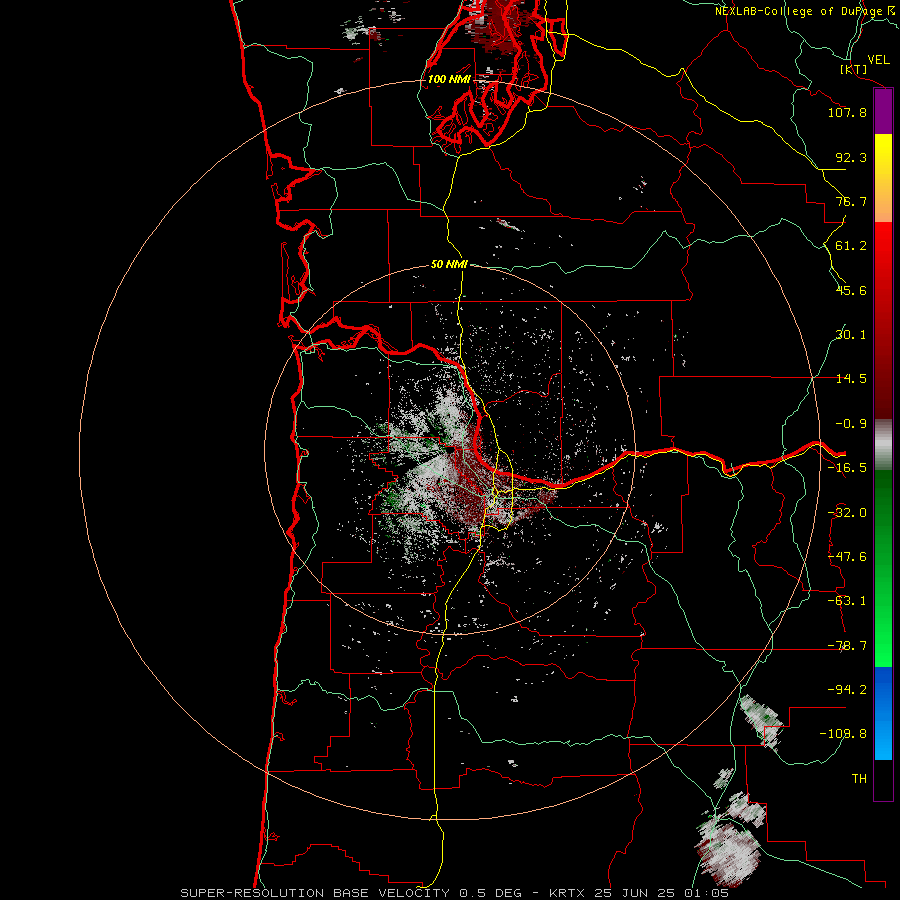Click the 107.8 velocity scale value
Image resolution: width=900 pixels, height=900 pixels.
coord(847,112)
